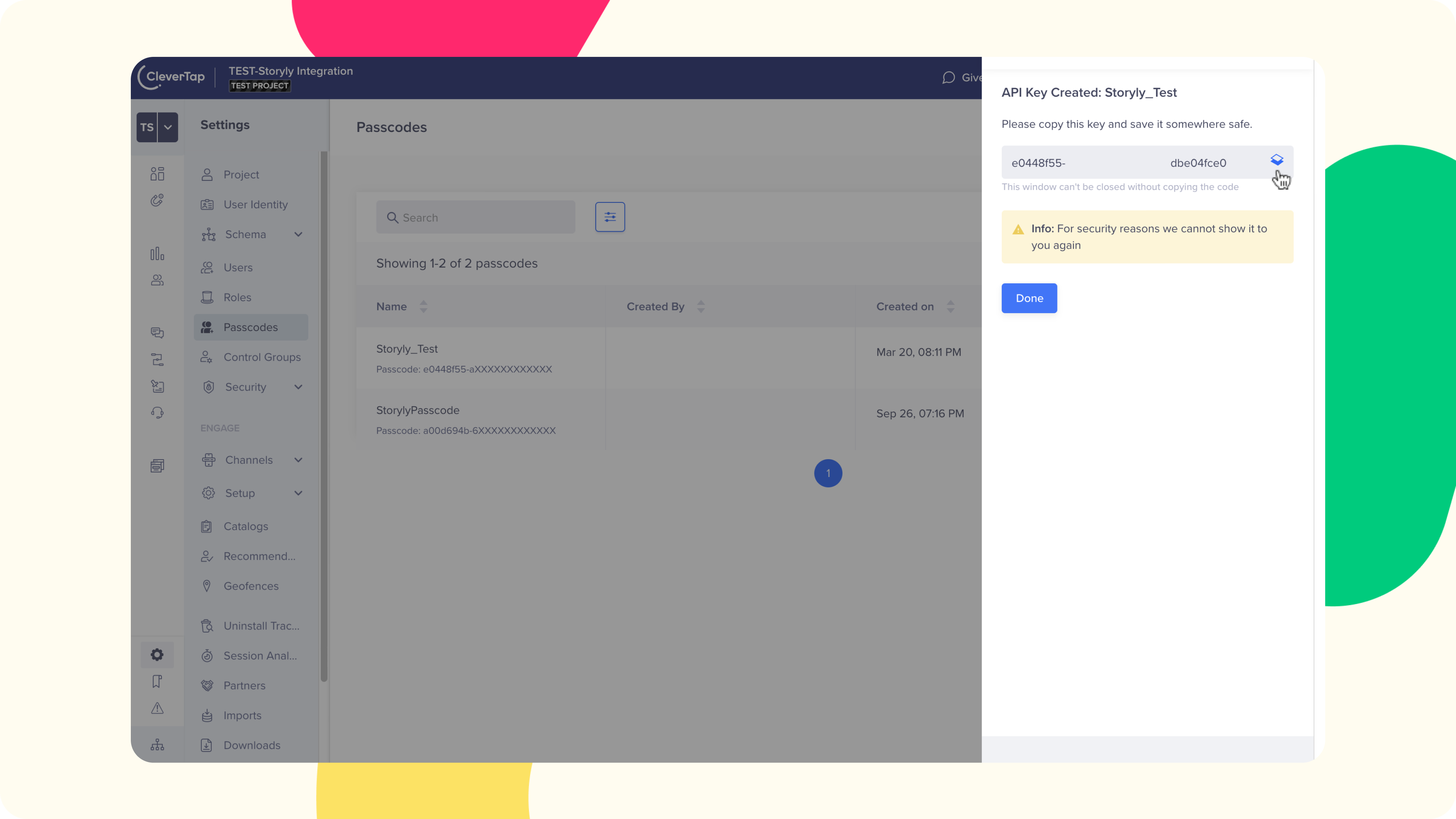The image size is (1456, 819).
Task: Open the support headset icon in left rail
Action: point(157,413)
